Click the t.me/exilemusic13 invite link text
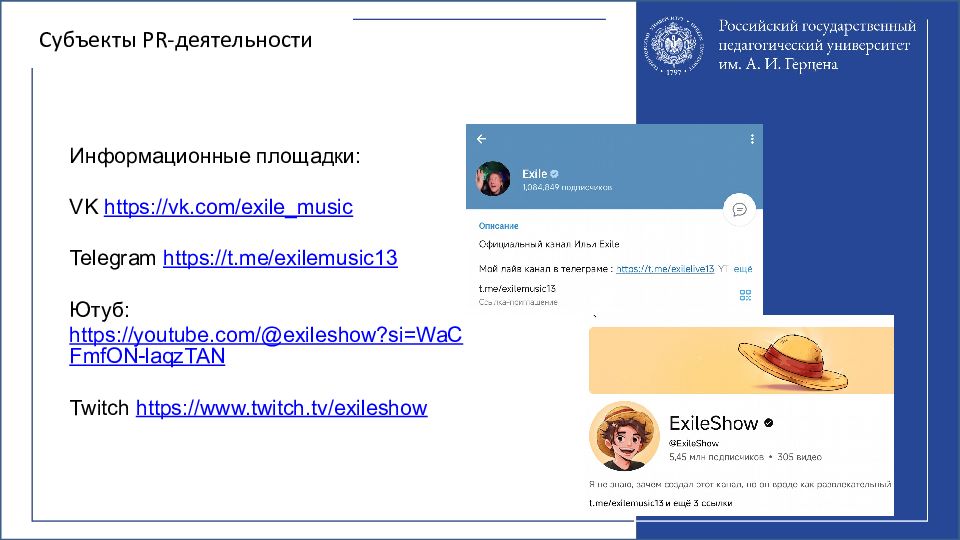960x540 pixels. pos(517,288)
